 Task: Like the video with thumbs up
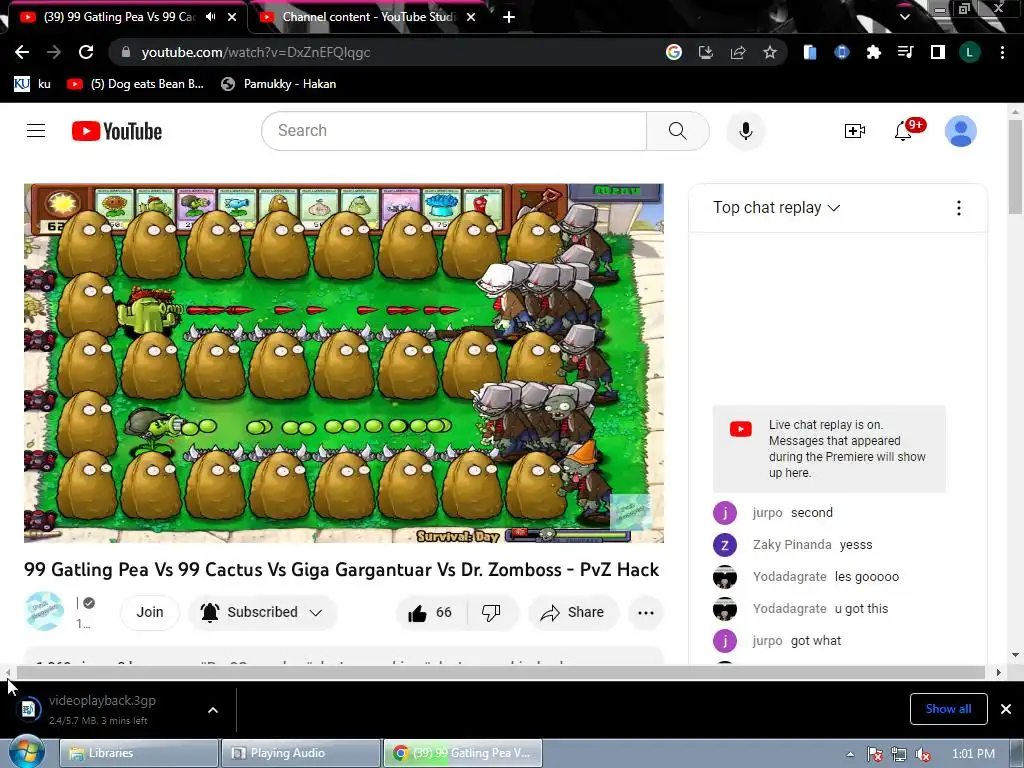430,612
